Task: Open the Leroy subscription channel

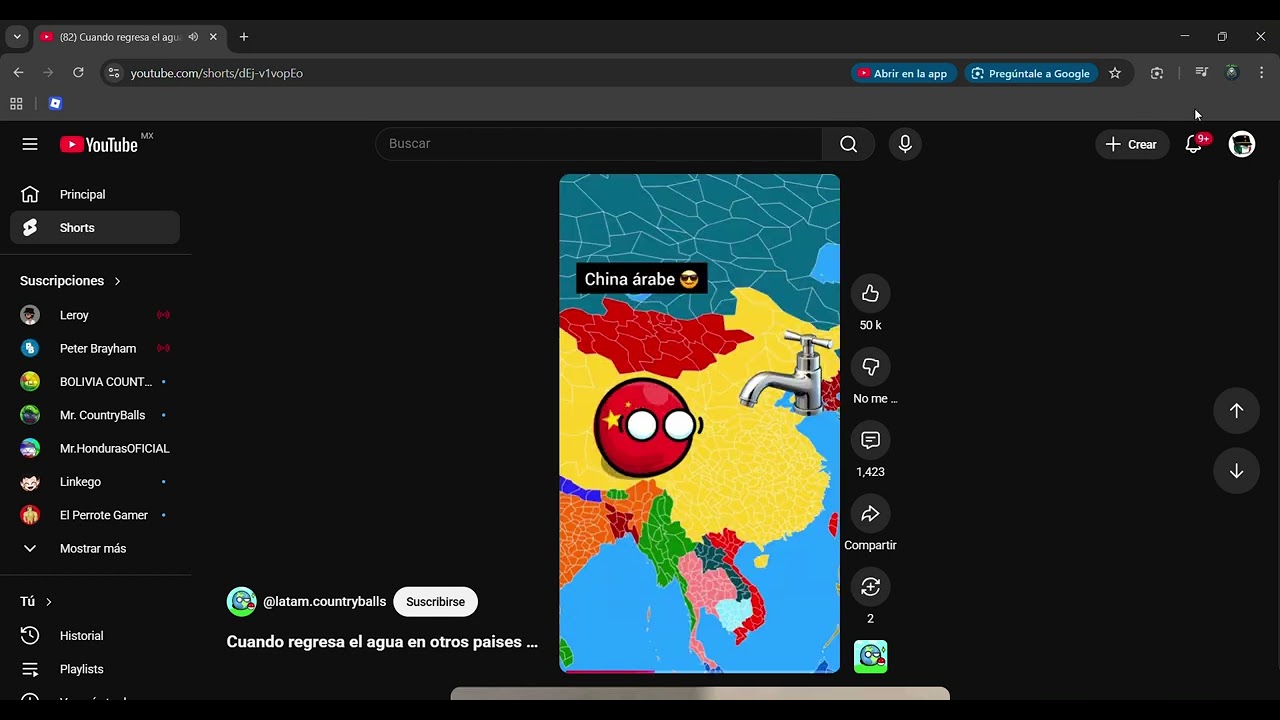Action: point(95,315)
